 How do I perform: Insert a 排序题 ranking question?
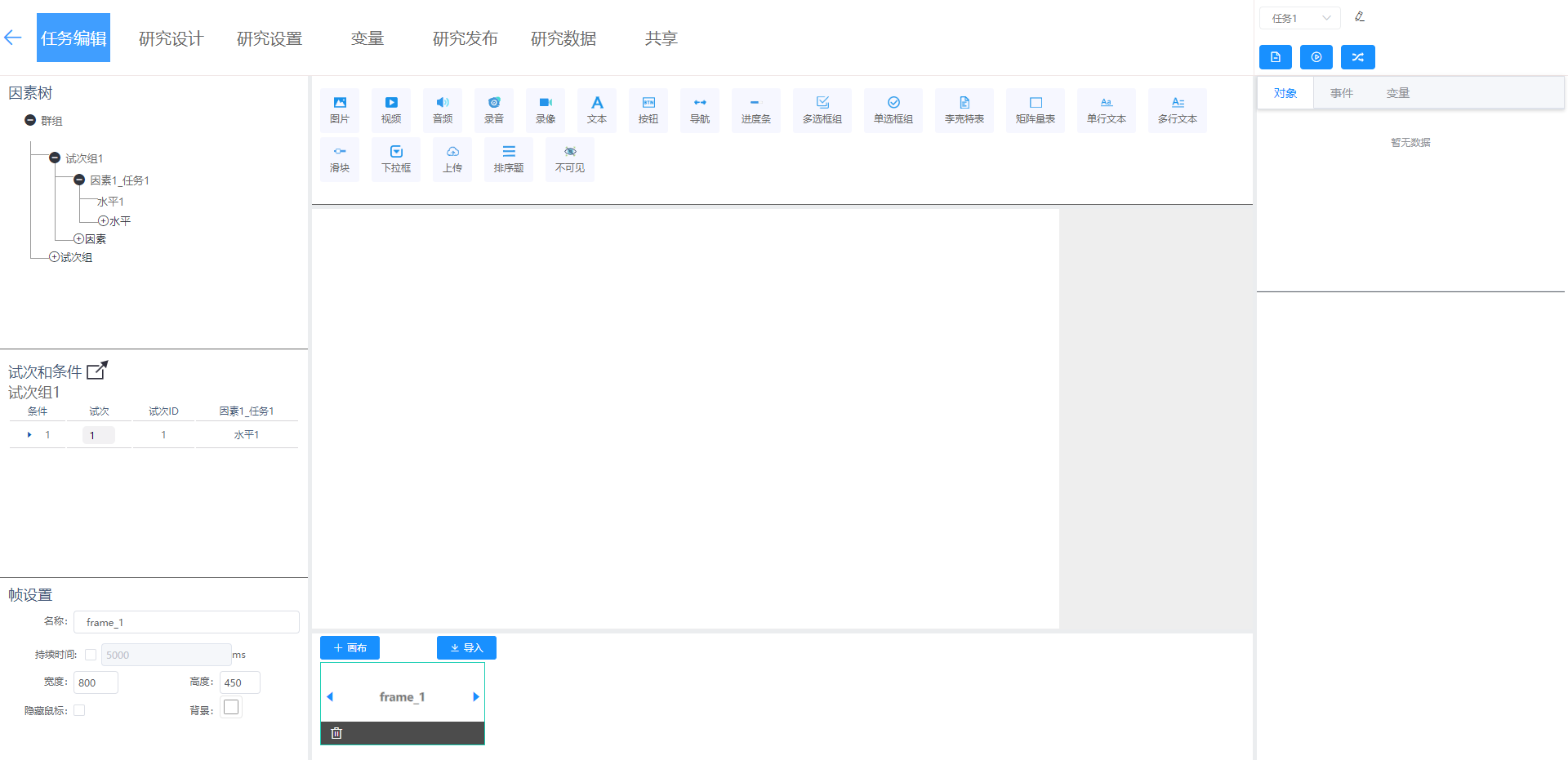click(x=509, y=159)
